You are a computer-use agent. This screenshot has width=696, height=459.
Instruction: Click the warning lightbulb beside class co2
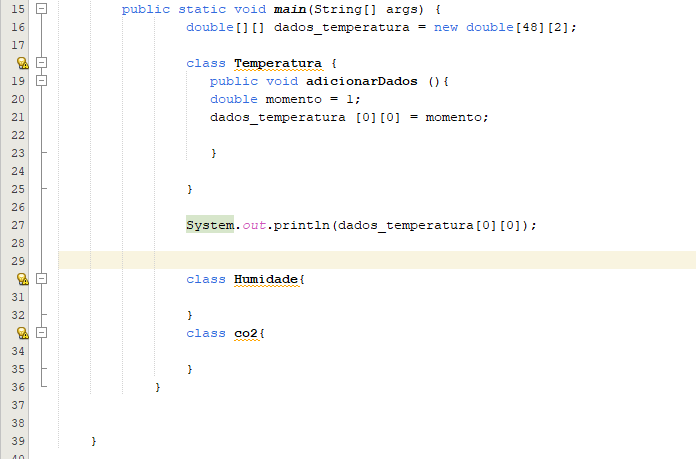pos(23,333)
